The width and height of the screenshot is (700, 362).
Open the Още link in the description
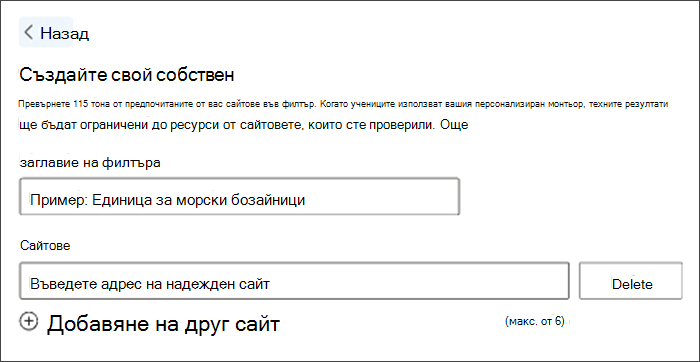click(454, 125)
